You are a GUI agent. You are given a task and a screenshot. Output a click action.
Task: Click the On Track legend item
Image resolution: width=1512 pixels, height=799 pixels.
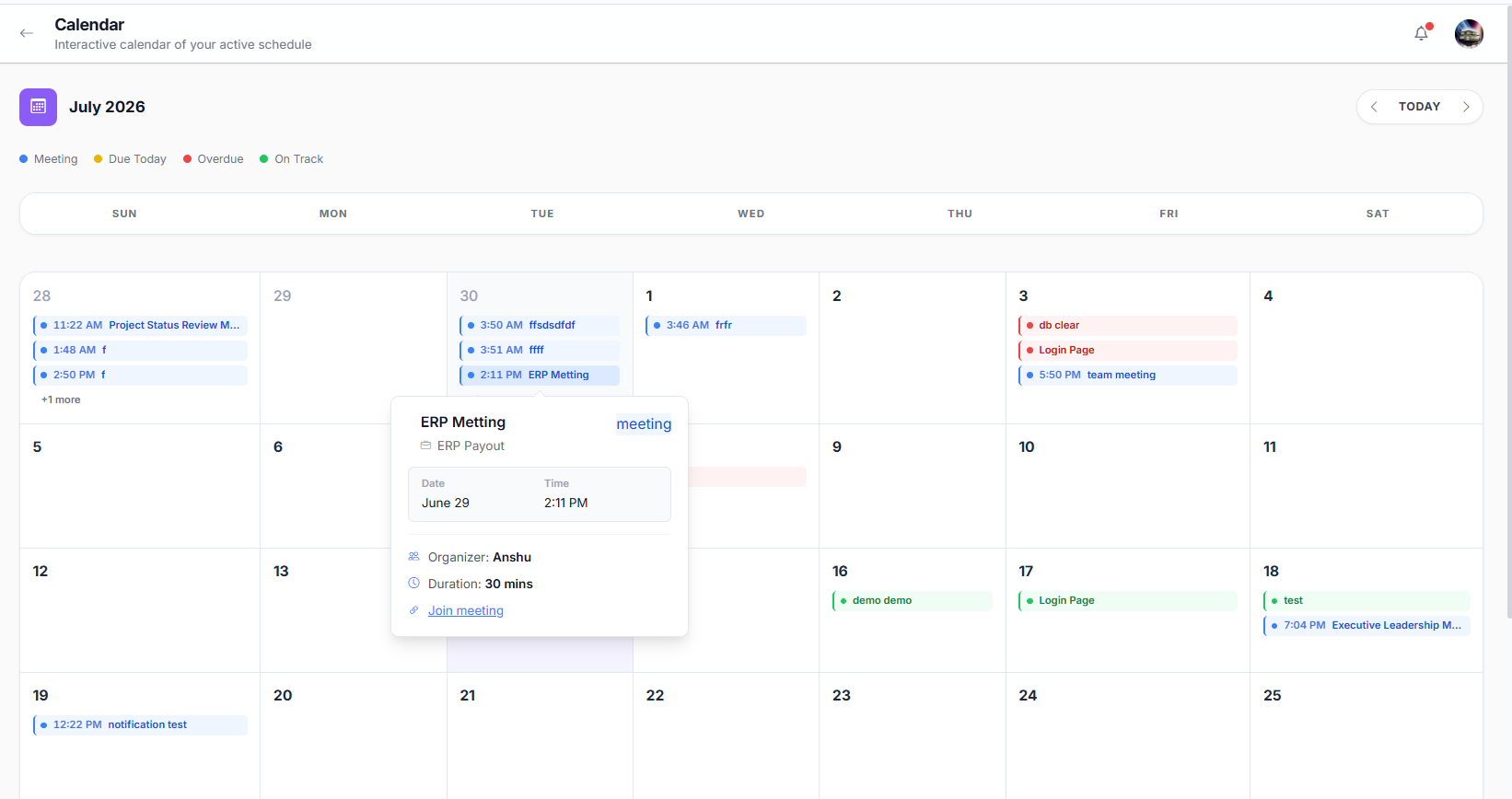pos(292,159)
